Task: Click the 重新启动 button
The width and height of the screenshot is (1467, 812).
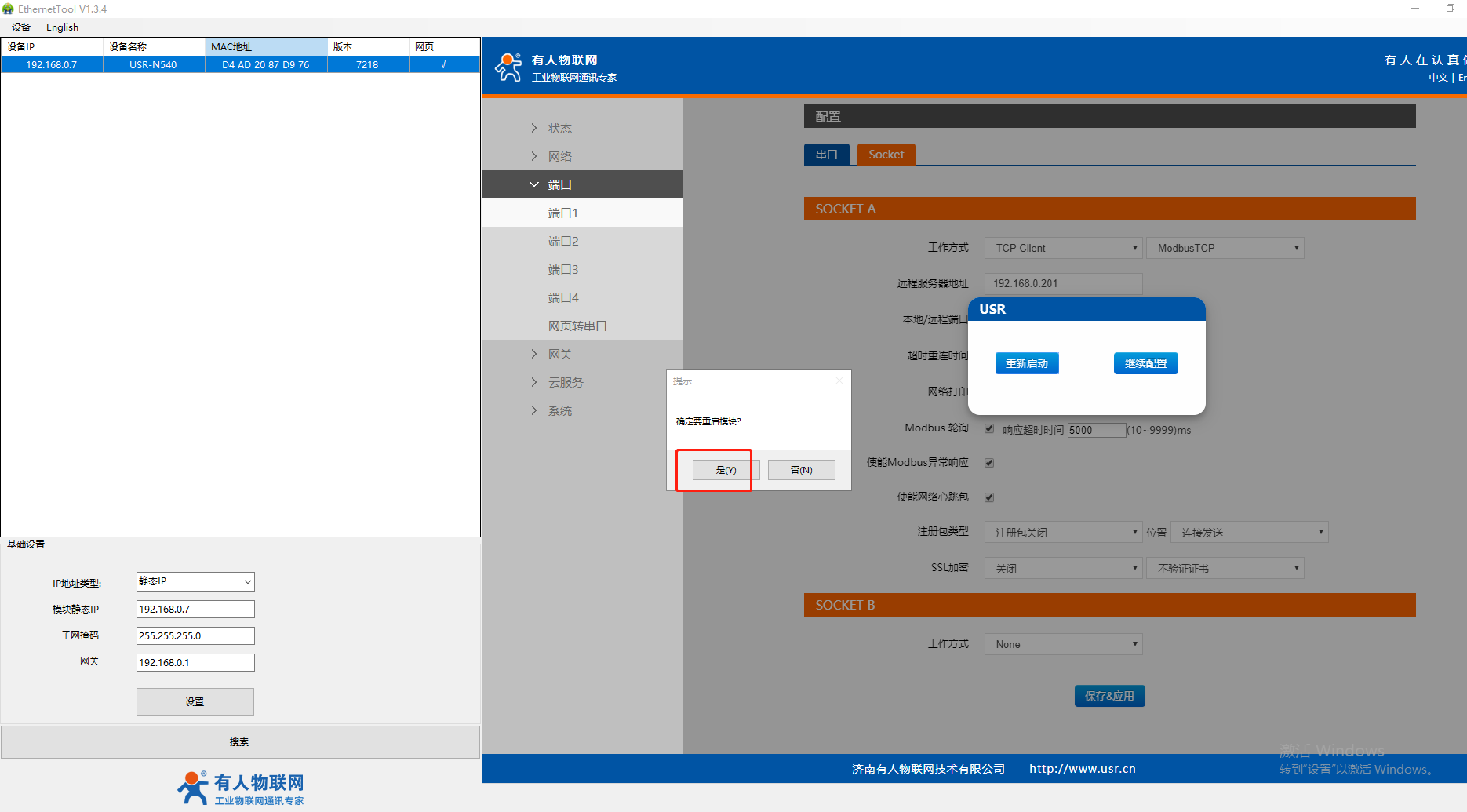Action: tap(1027, 363)
